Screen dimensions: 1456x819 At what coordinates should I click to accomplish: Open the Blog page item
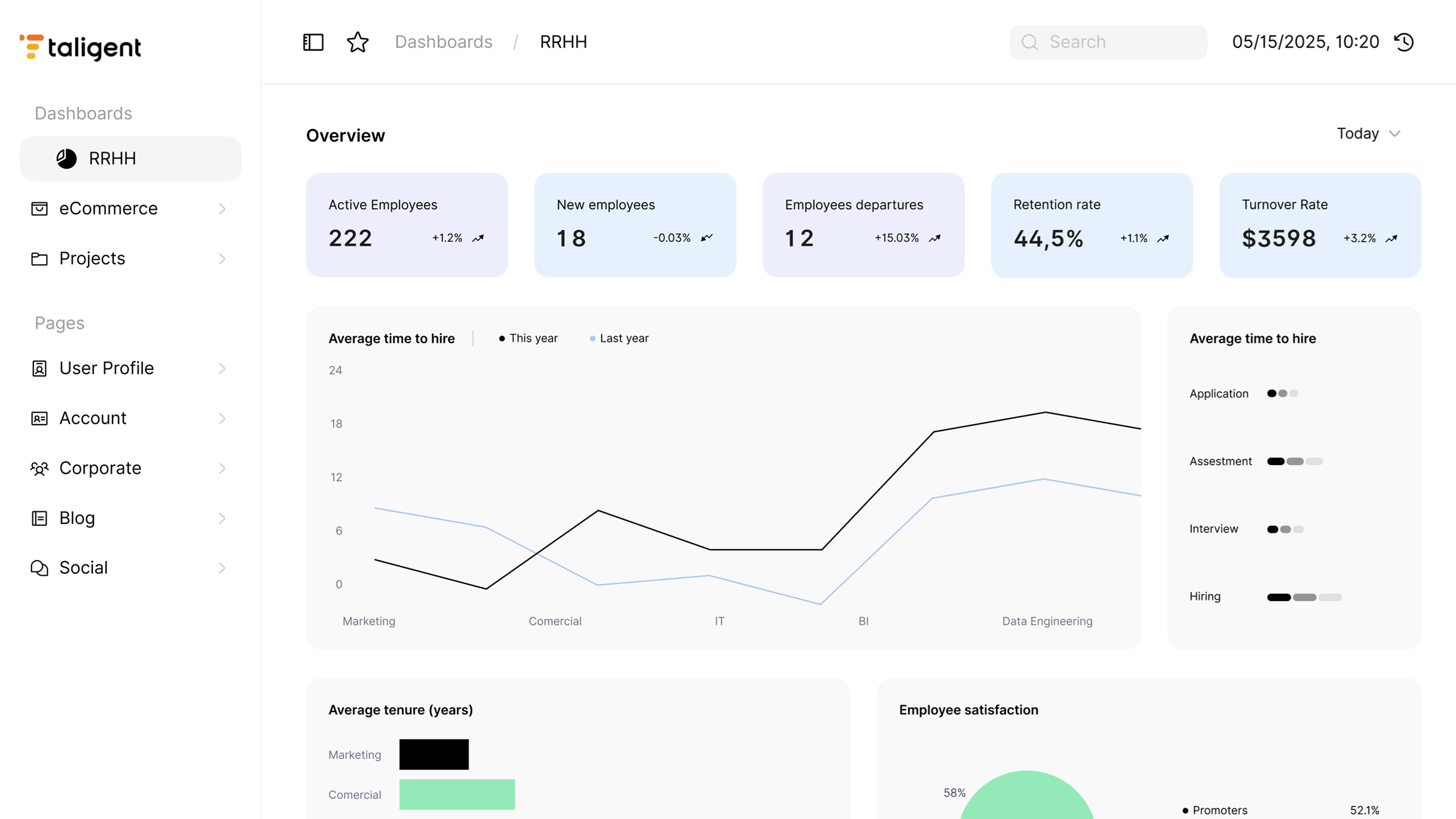pos(131,518)
